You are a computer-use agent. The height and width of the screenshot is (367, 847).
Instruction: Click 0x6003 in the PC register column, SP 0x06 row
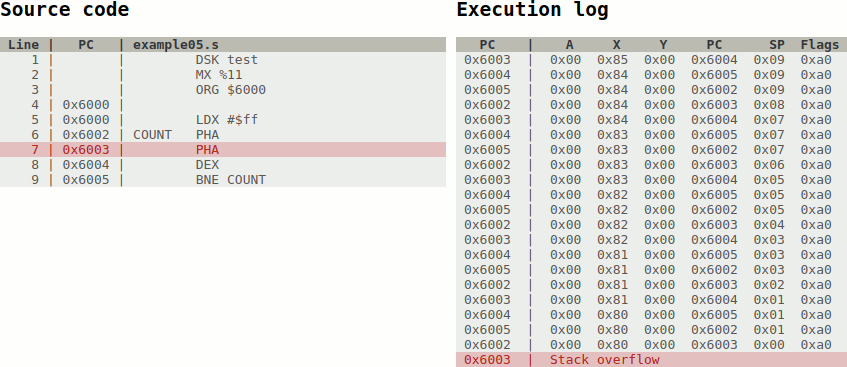[714, 165]
